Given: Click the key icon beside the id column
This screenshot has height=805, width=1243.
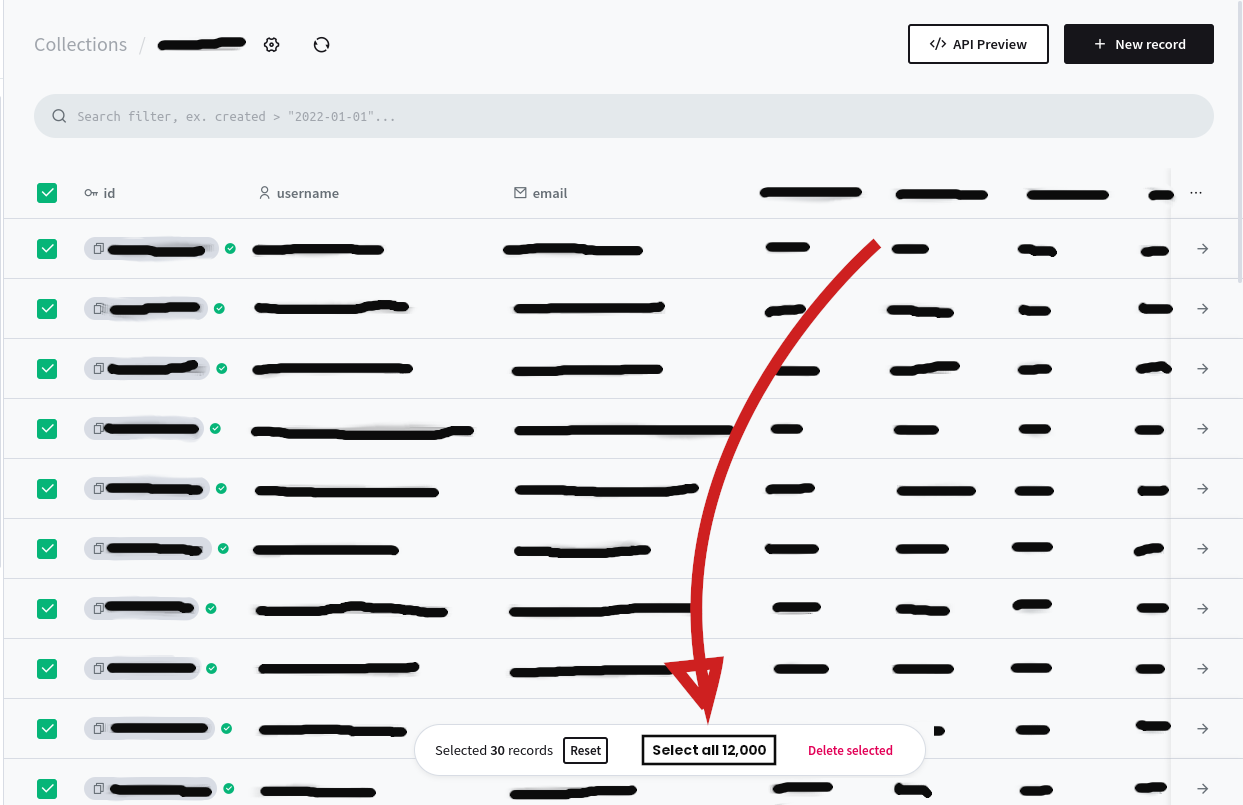Looking at the screenshot, I should 91,193.
